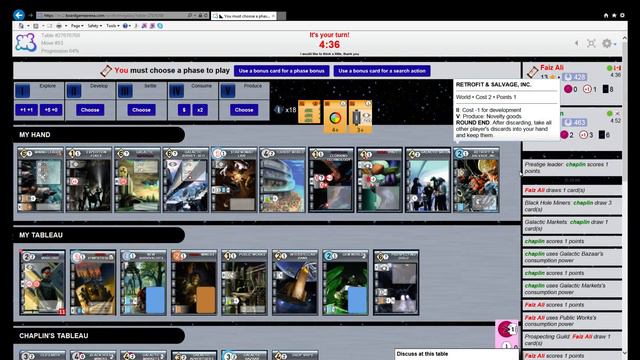Select the 3+ goal tile
Screen dimensions: 640x360
tap(360, 116)
